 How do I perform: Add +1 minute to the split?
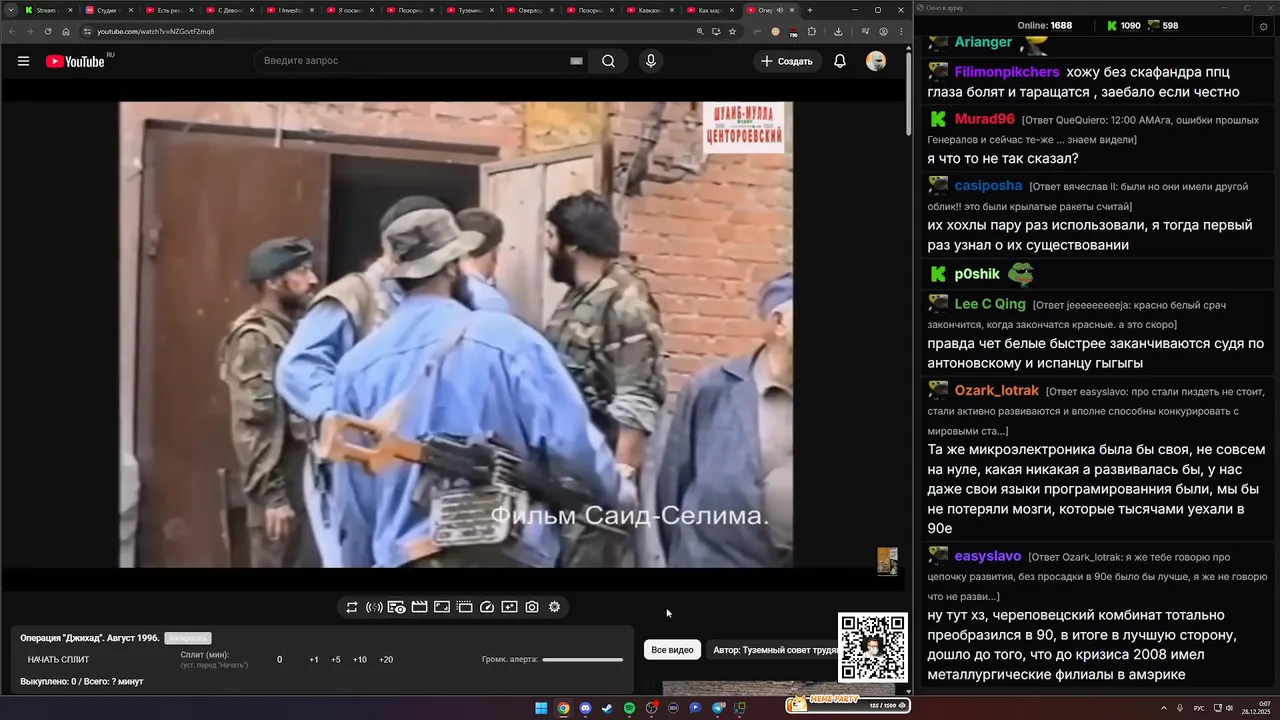(314, 660)
